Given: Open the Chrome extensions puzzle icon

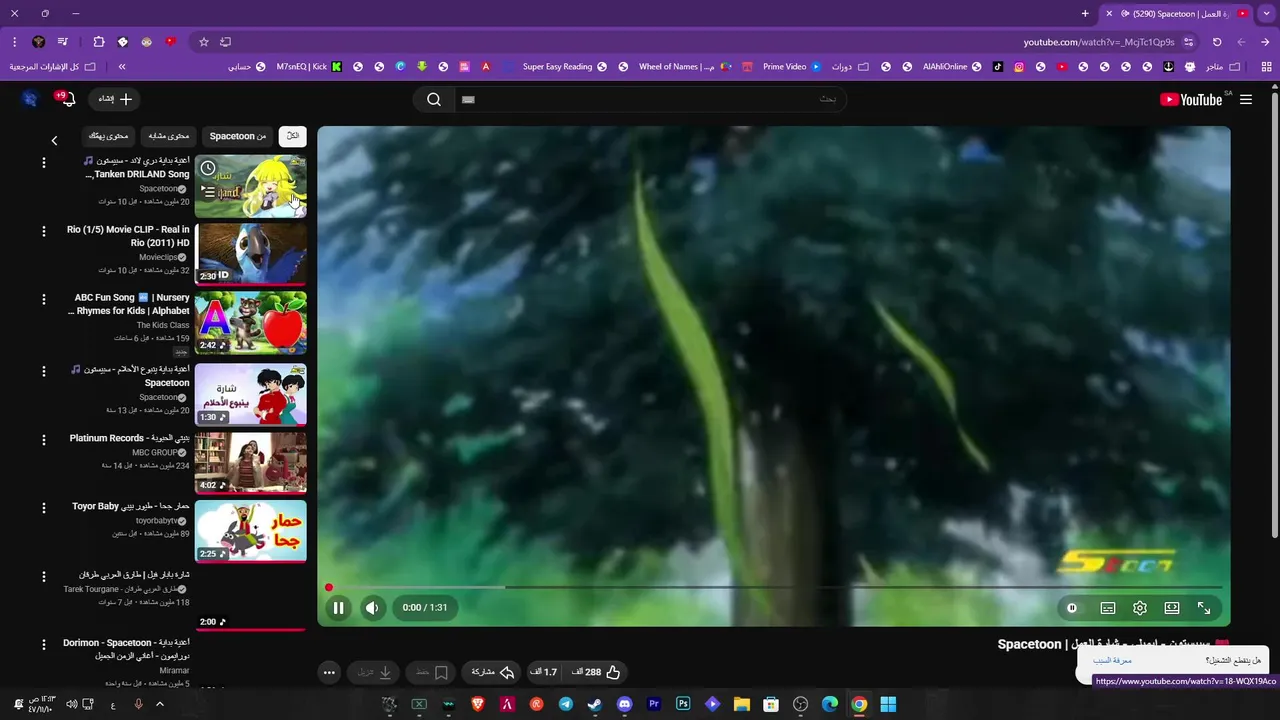Looking at the screenshot, I should pos(99,42).
